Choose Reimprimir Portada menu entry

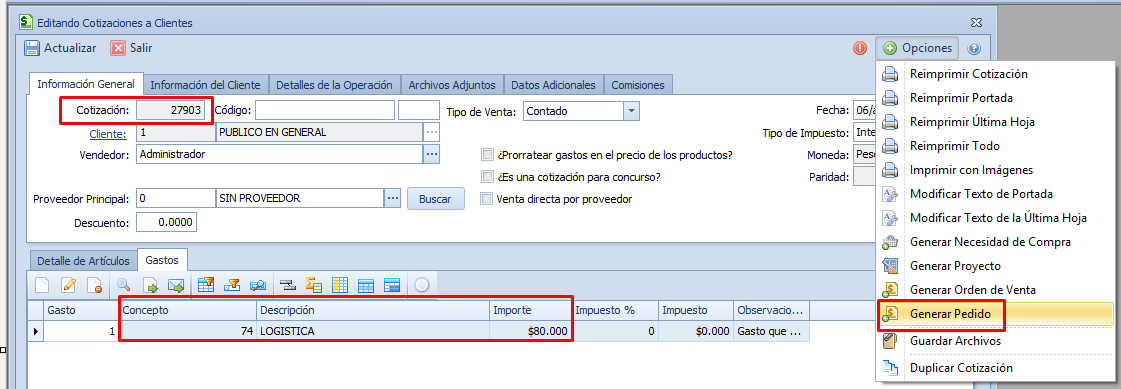994,98
